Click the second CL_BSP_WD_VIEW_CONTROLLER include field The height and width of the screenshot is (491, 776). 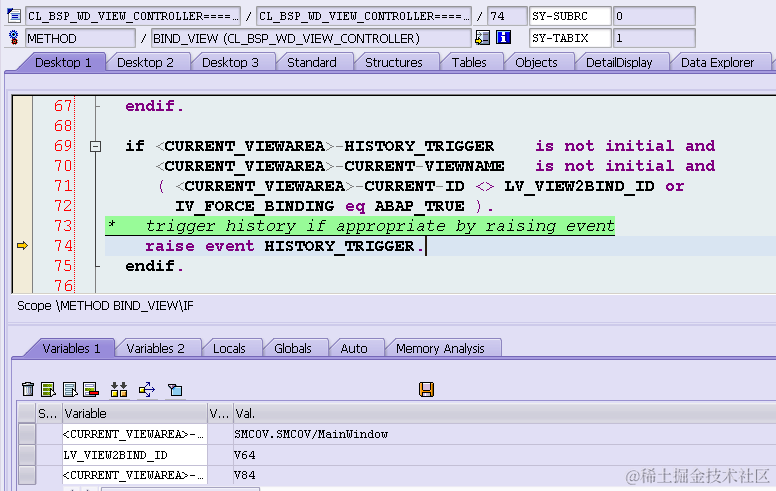(x=364, y=16)
